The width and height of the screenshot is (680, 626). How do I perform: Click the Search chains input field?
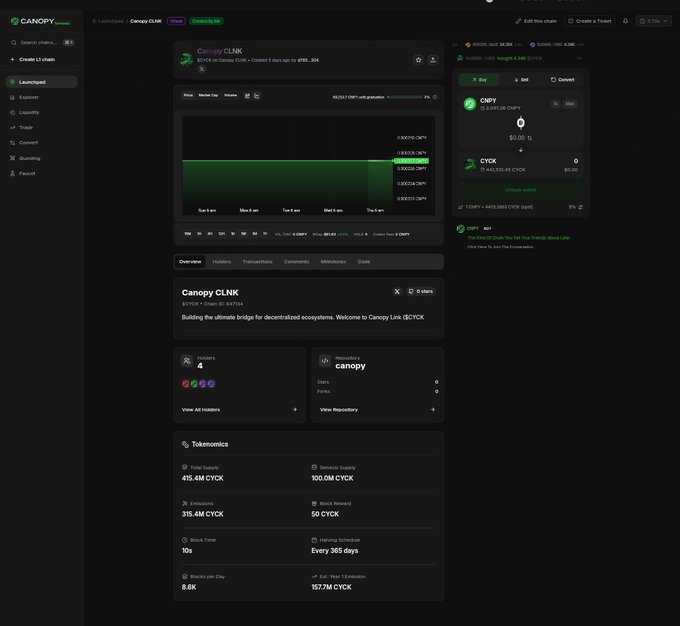click(x=42, y=43)
